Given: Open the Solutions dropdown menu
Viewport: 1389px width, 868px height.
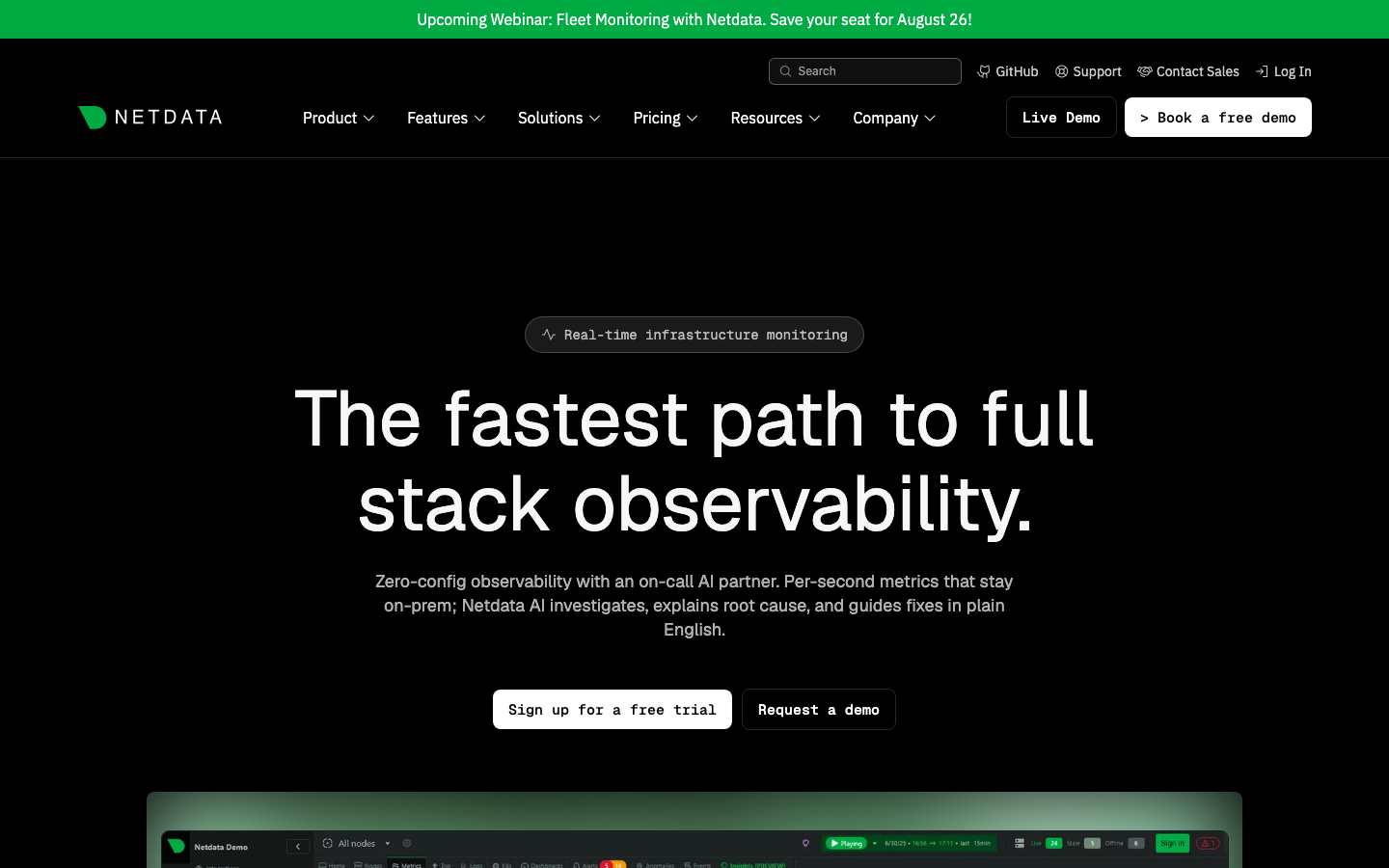Looking at the screenshot, I should [559, 118].
